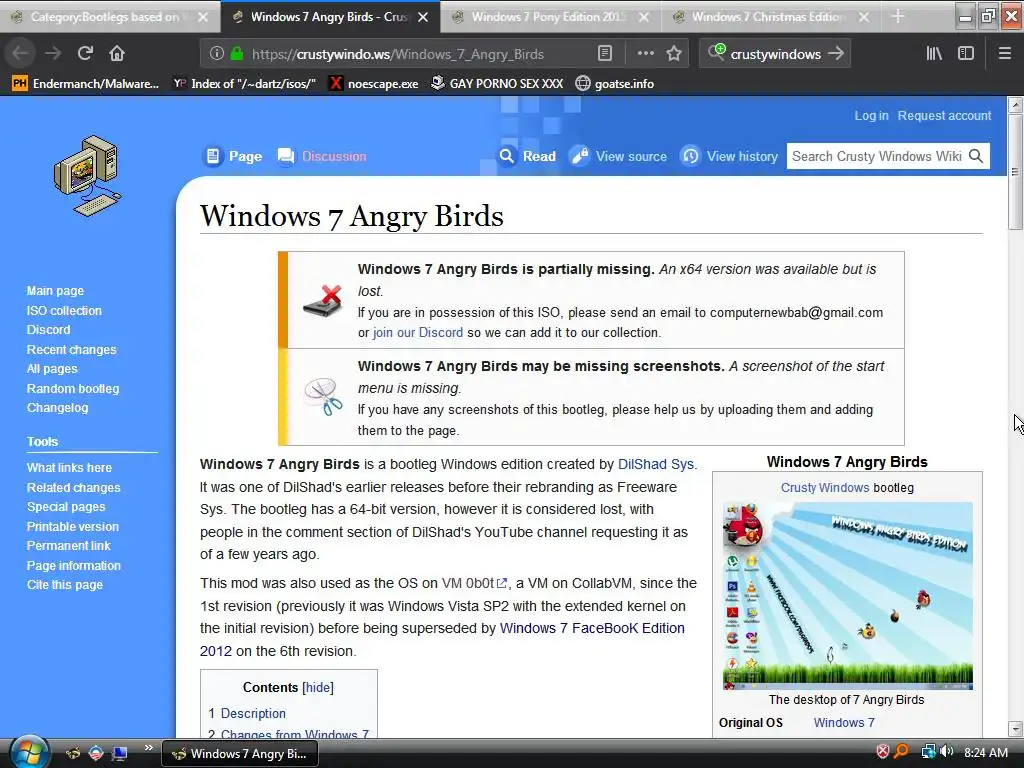Open VM 0b0t external link

(x=474, y=583)
